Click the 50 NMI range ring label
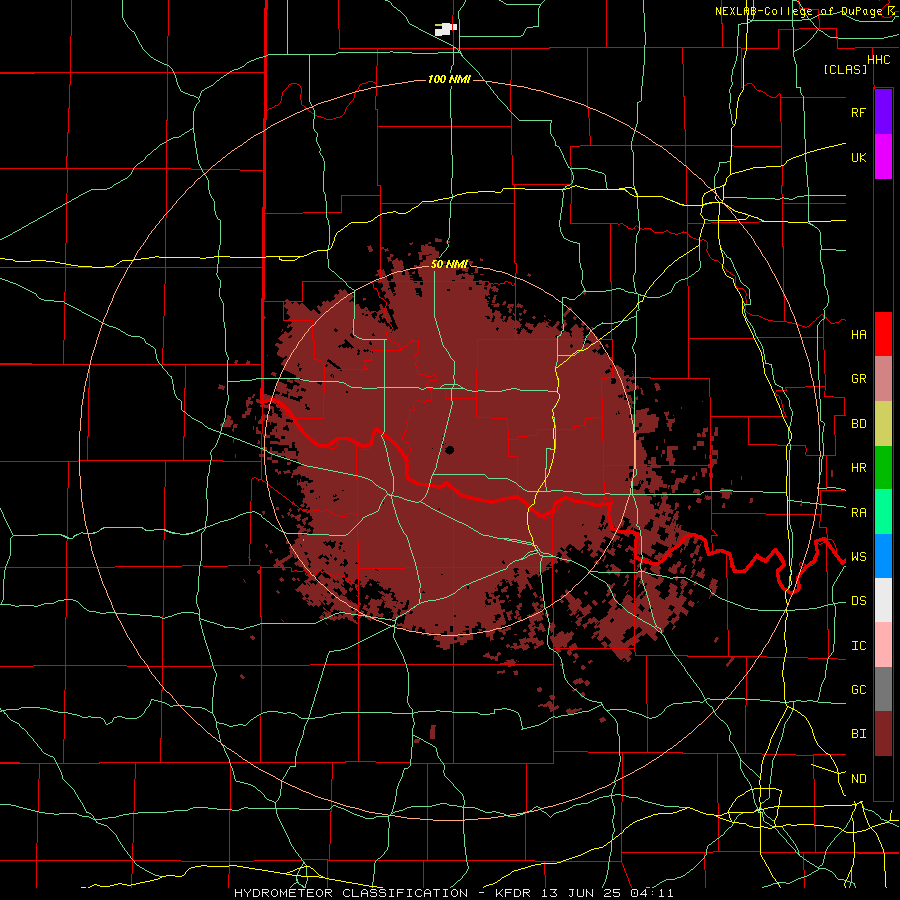 (449, 264)
